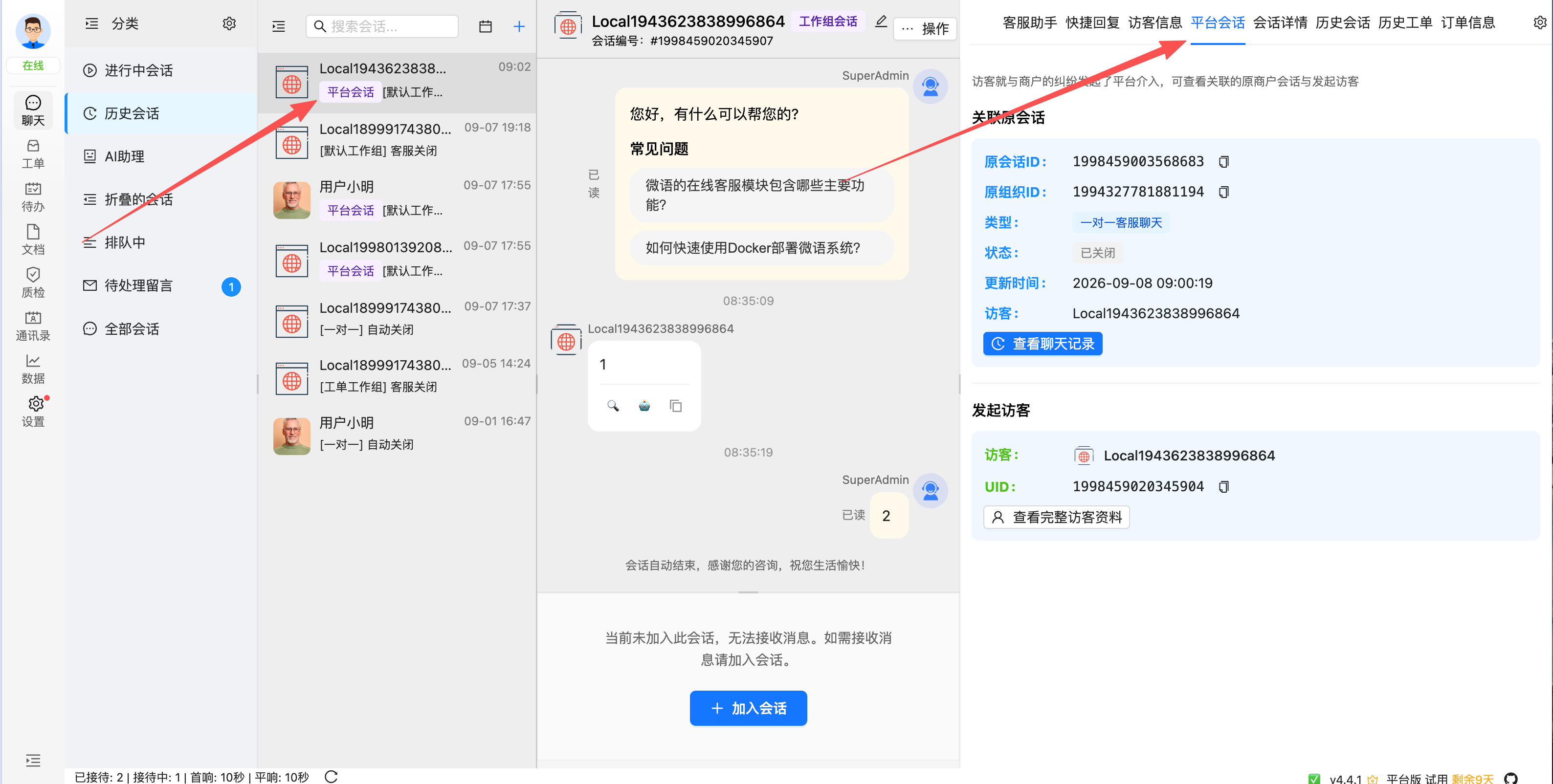Click the pencil edit icon beside conversation title
The image size is (1553, 784).
click(x=881, y=22)
